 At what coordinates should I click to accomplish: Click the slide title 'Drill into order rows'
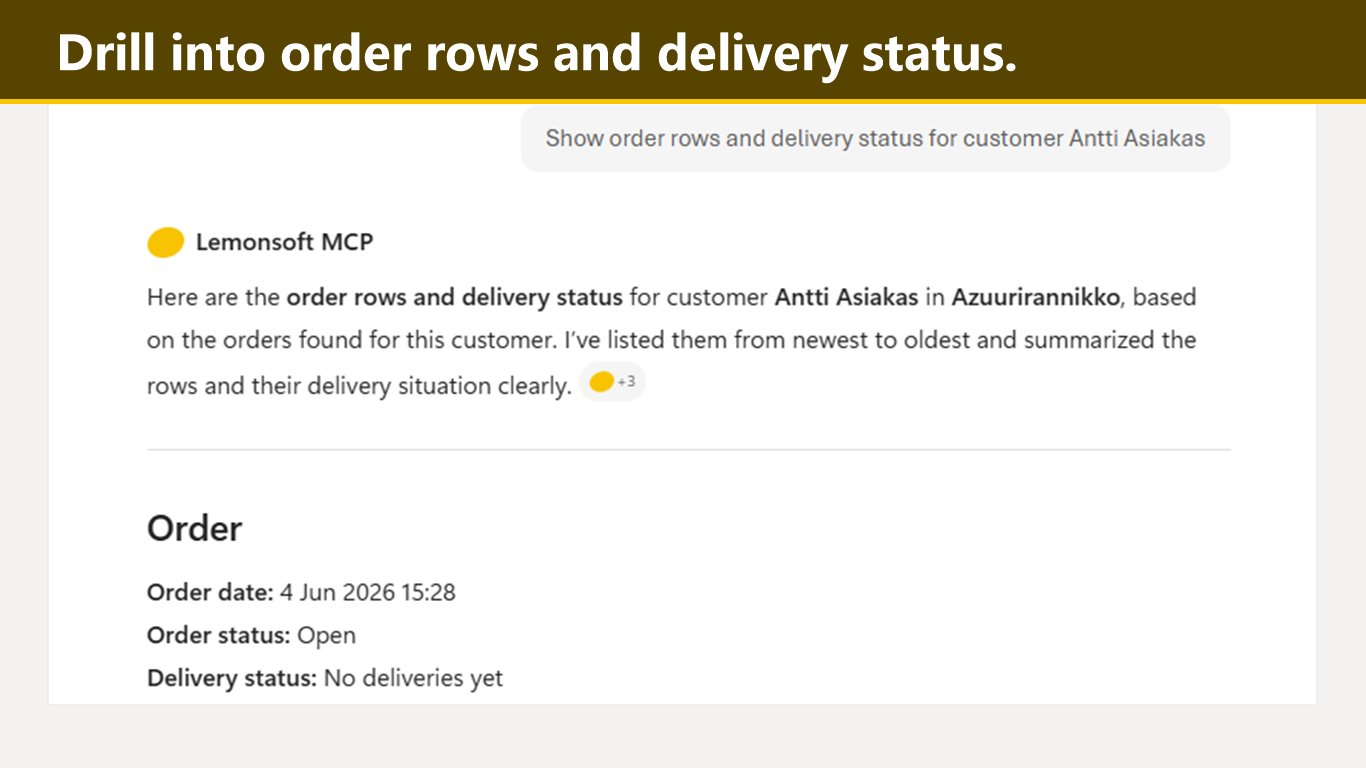[536, 52]
